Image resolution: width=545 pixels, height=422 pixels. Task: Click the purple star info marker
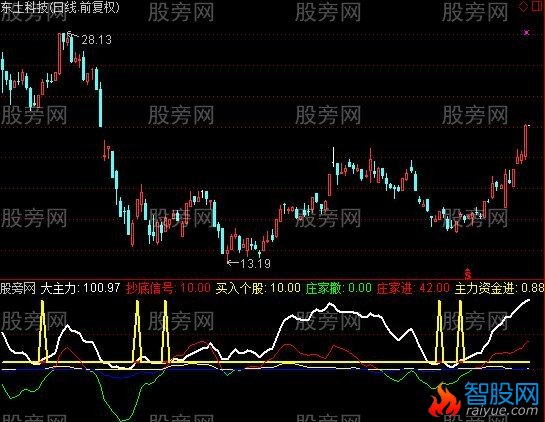(527, 33)
